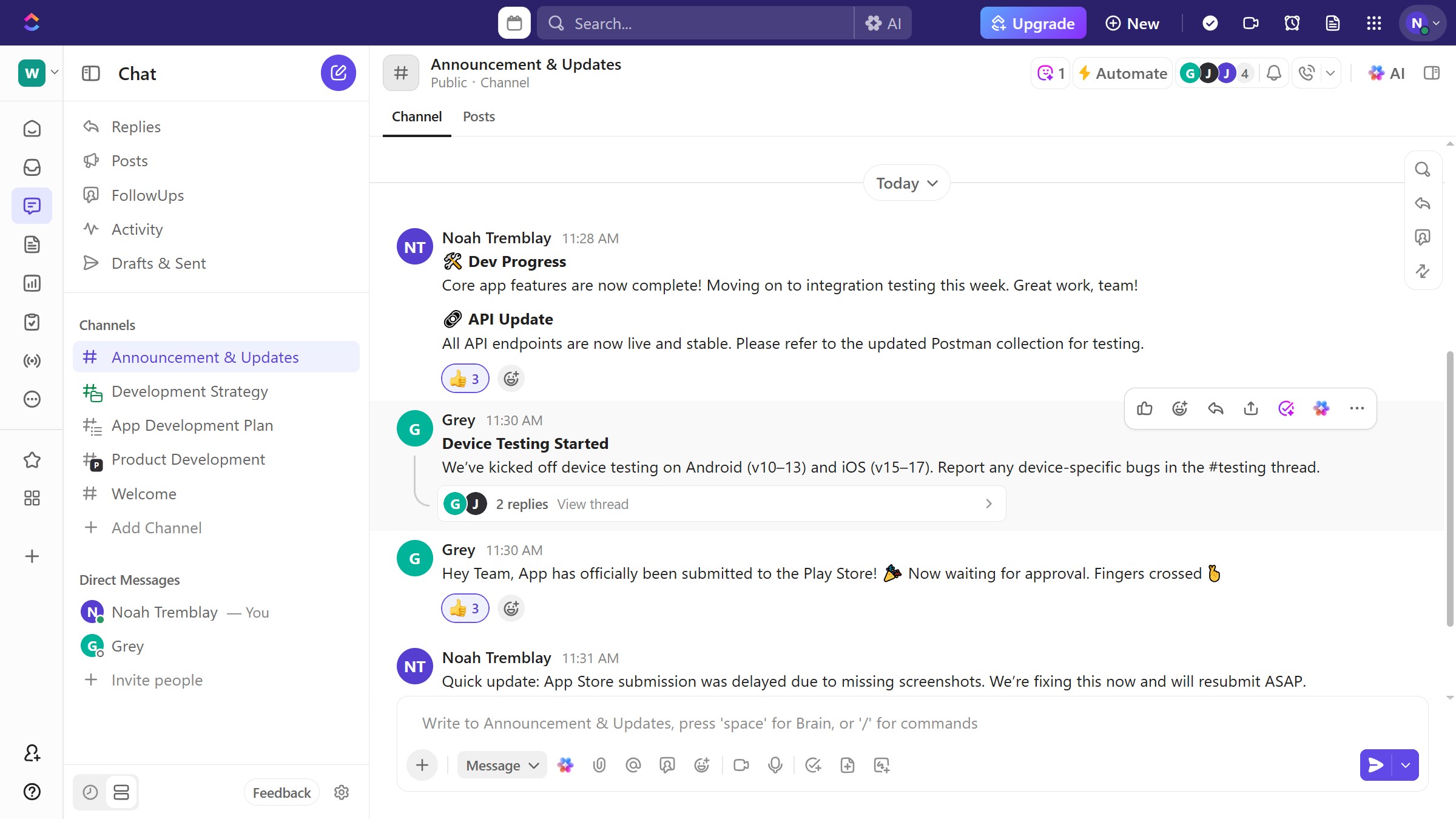Toggle thumbs up reaction on Play Store message
This screenshot has height=819, width=1456.
click(x=465, y=608)
